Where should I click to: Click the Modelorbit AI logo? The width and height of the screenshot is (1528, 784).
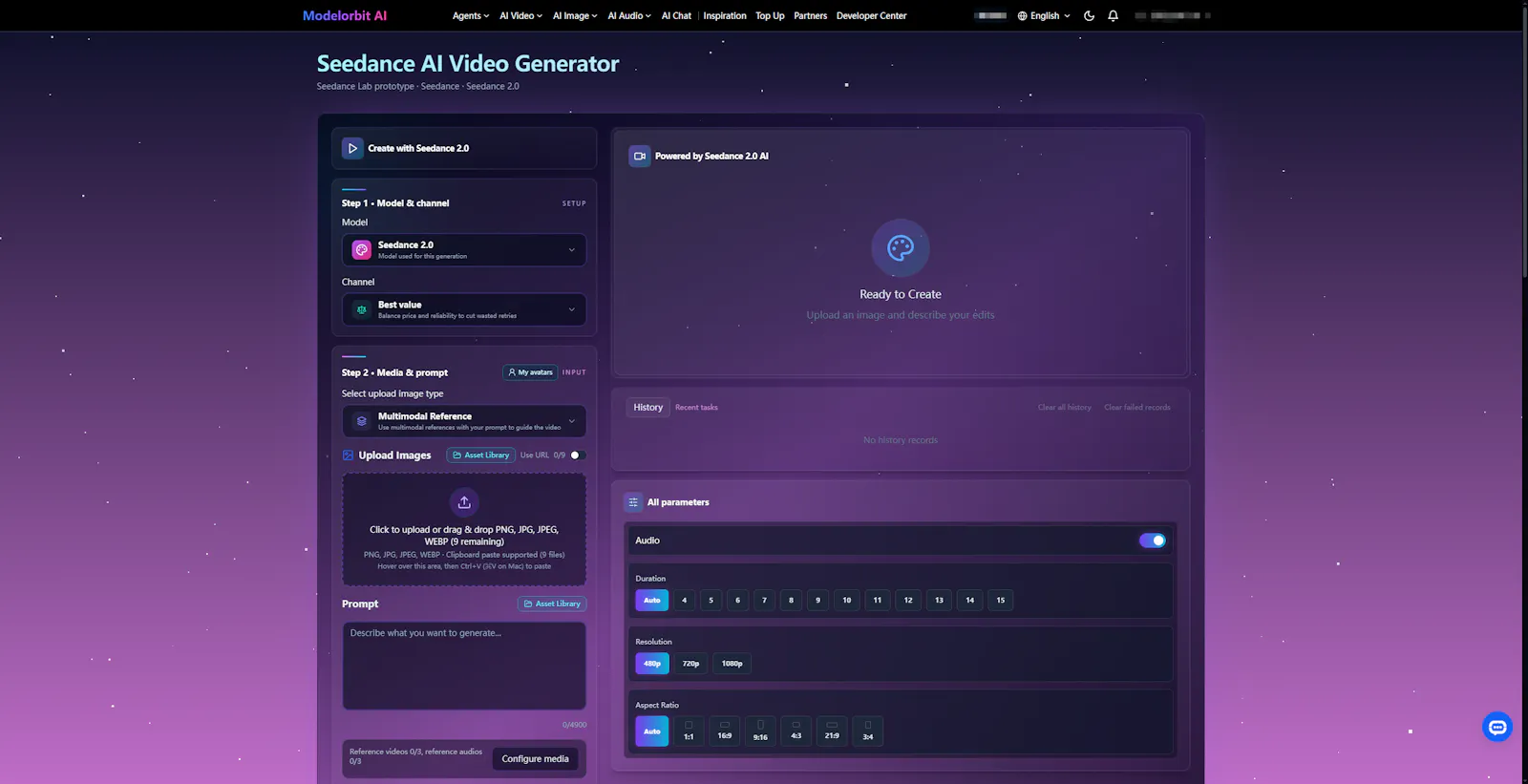[345, 15]
